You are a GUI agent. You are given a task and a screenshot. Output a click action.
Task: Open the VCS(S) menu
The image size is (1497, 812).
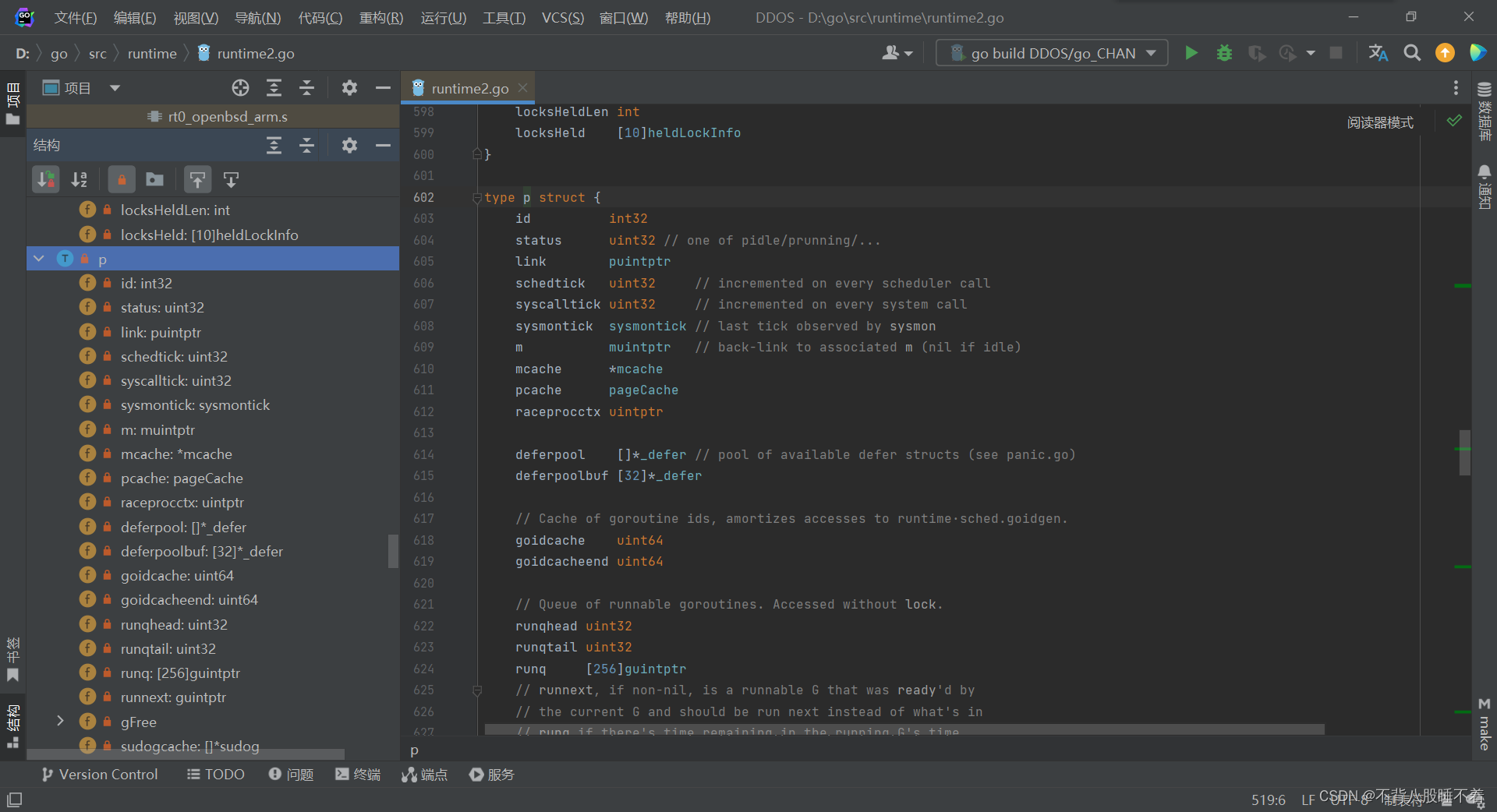[563, 18]
